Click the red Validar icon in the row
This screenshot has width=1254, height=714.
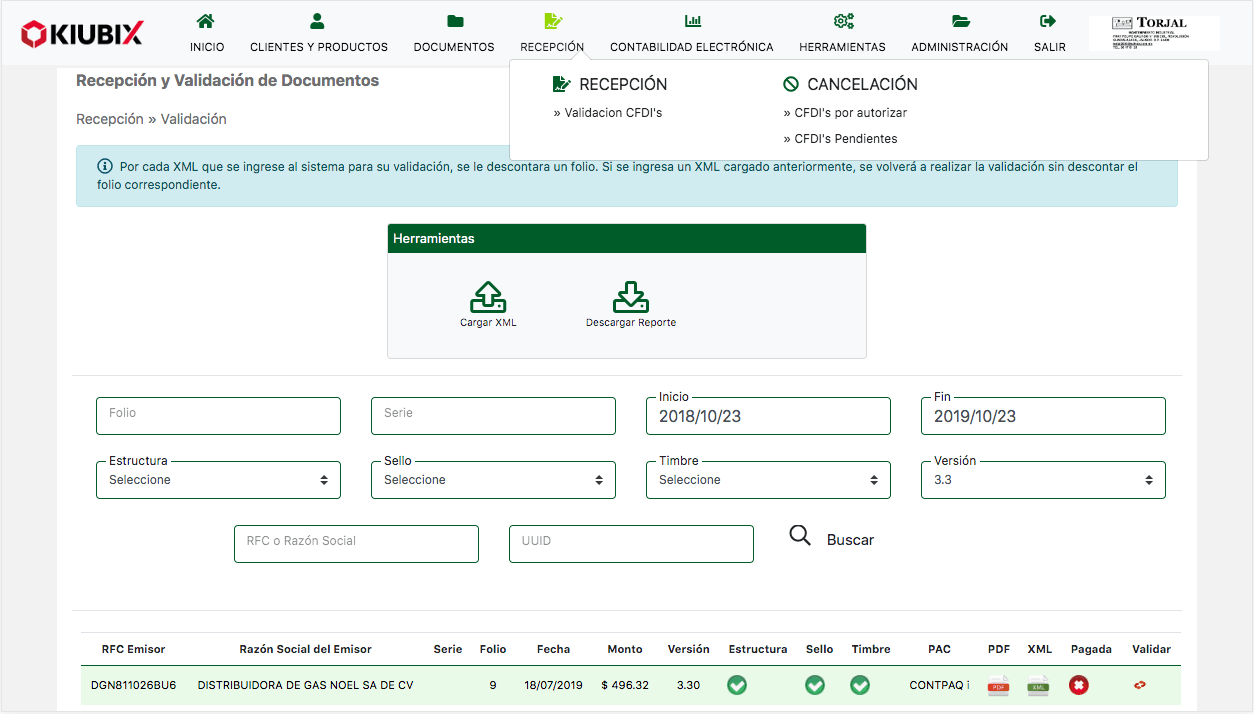[1139, 686]
